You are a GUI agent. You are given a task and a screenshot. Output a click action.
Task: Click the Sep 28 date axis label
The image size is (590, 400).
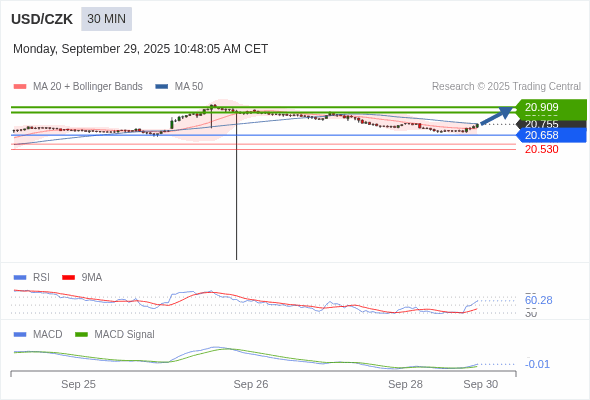click(405, 384)
